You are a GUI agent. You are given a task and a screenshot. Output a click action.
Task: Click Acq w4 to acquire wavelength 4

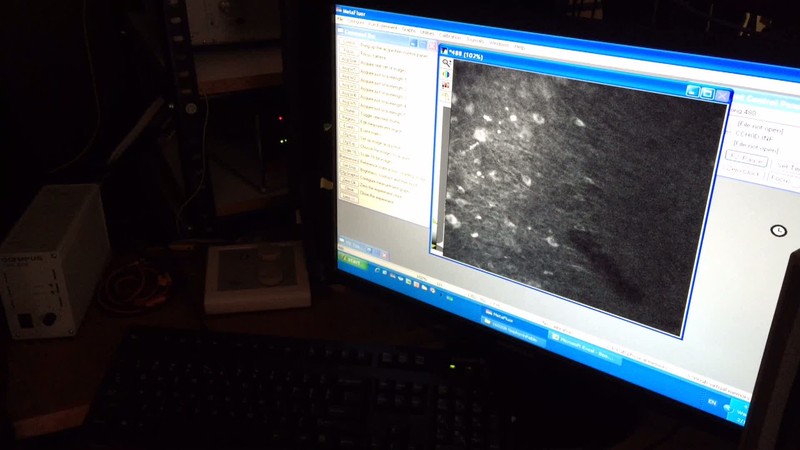(348, 94)
